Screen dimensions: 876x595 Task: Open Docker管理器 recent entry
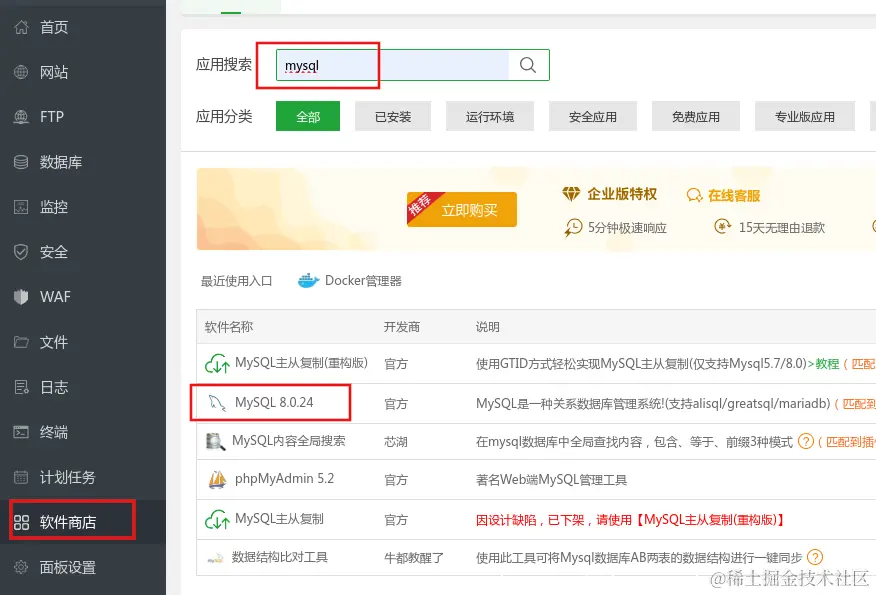[350, 280]
